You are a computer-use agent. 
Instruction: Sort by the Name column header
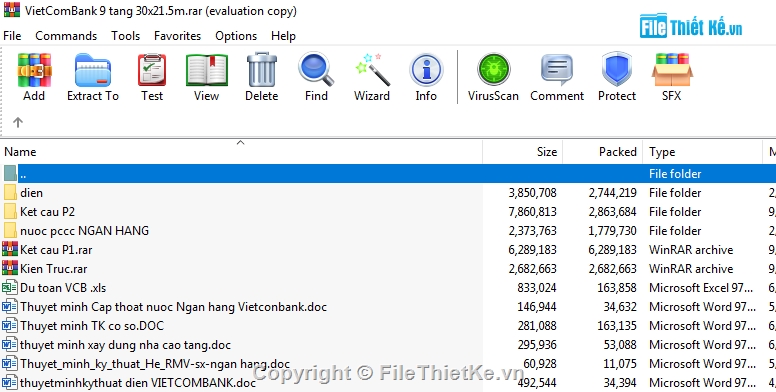(242, 151)
